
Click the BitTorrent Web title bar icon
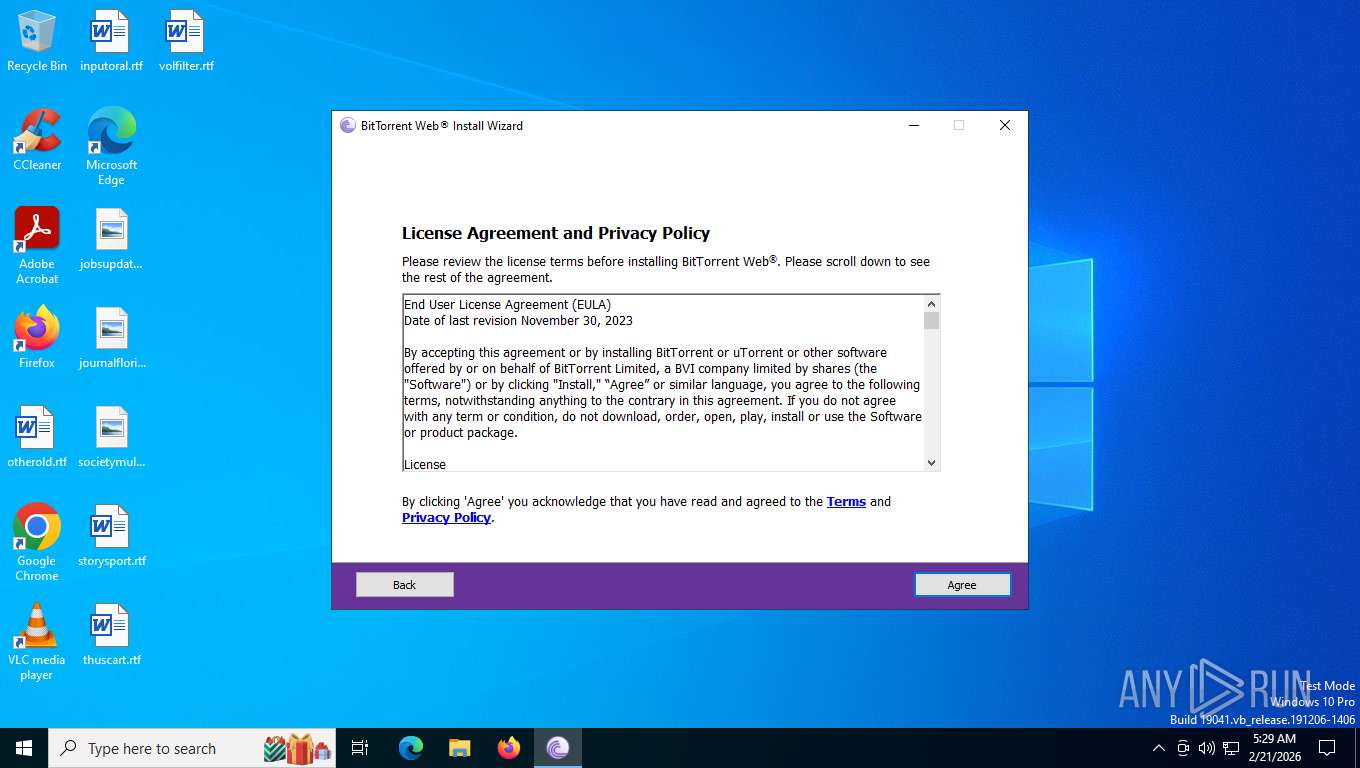point(348,126)
